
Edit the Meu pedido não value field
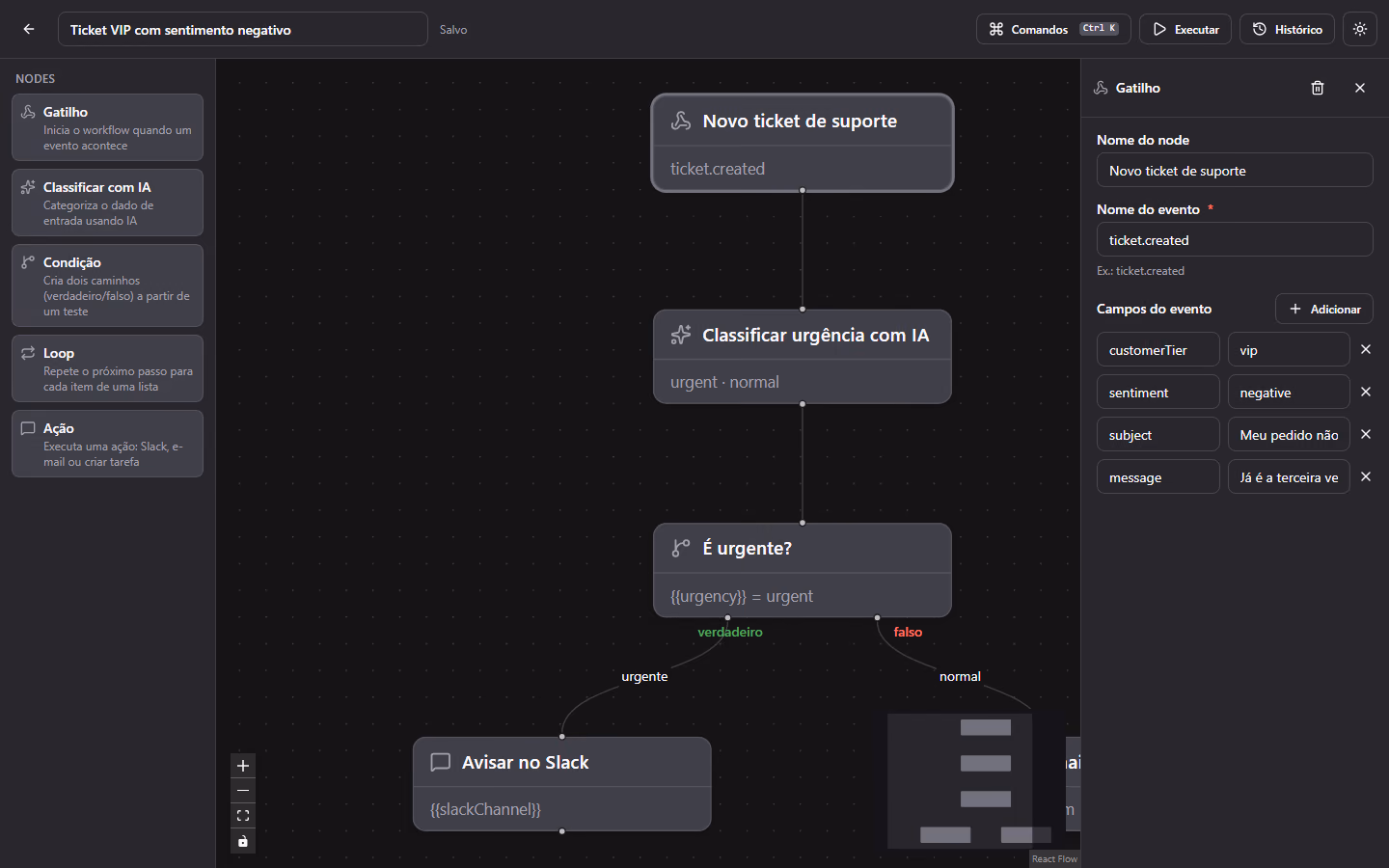1289,434
